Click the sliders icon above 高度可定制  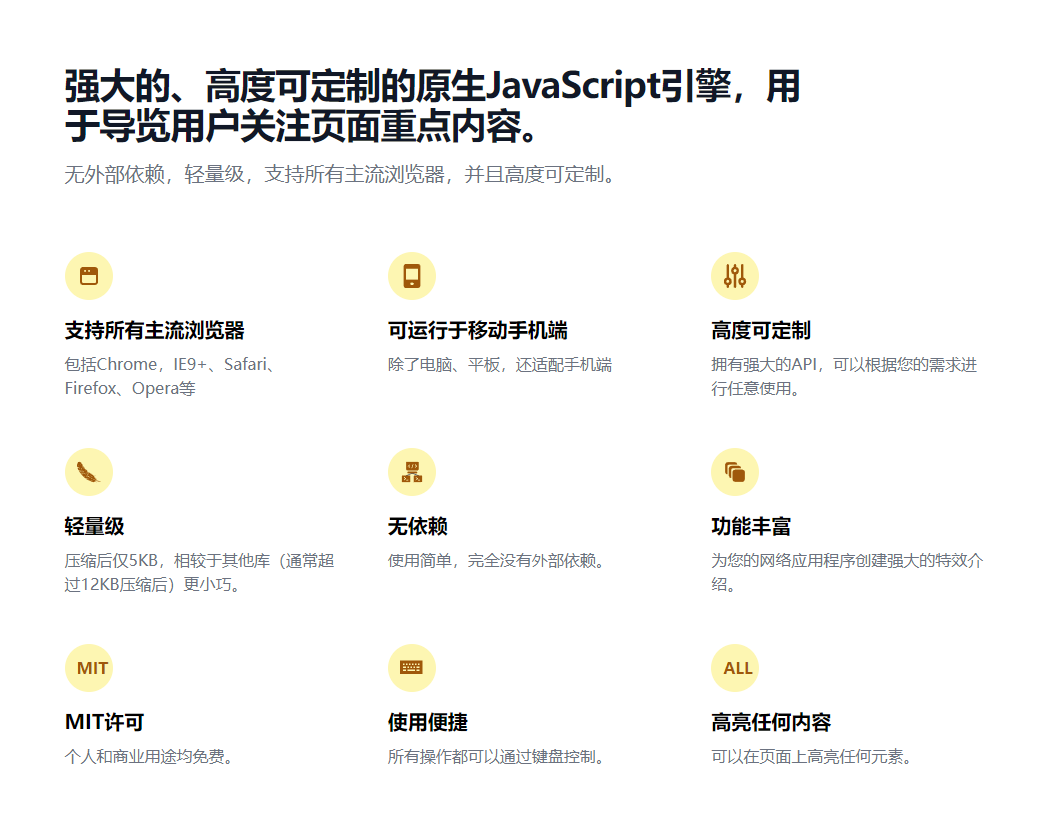tap(735, 276)
